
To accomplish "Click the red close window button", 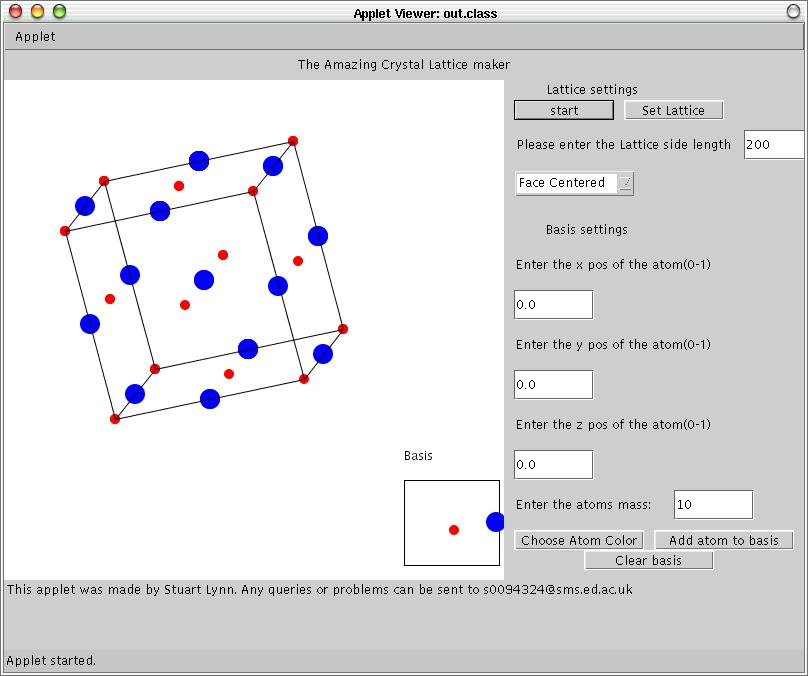I will point(15,12).
